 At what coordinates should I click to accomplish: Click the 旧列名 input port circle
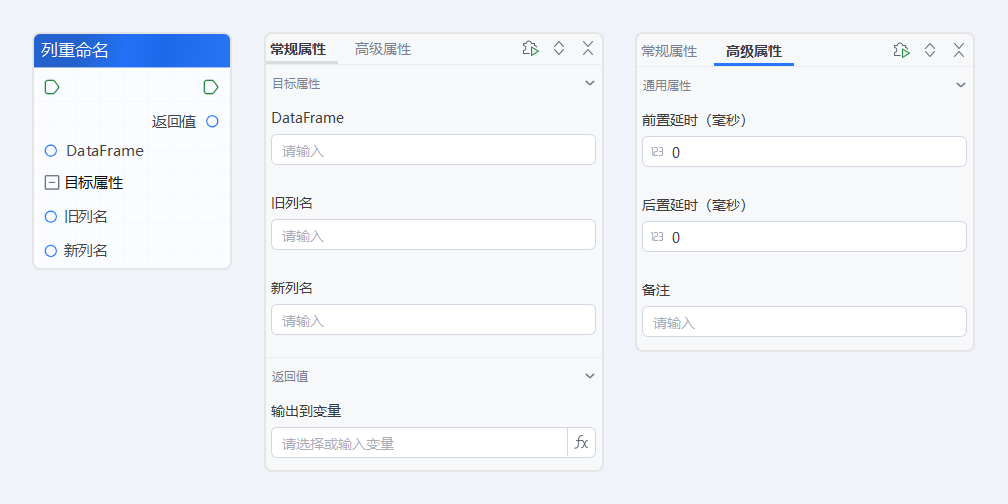click(51, 217)
